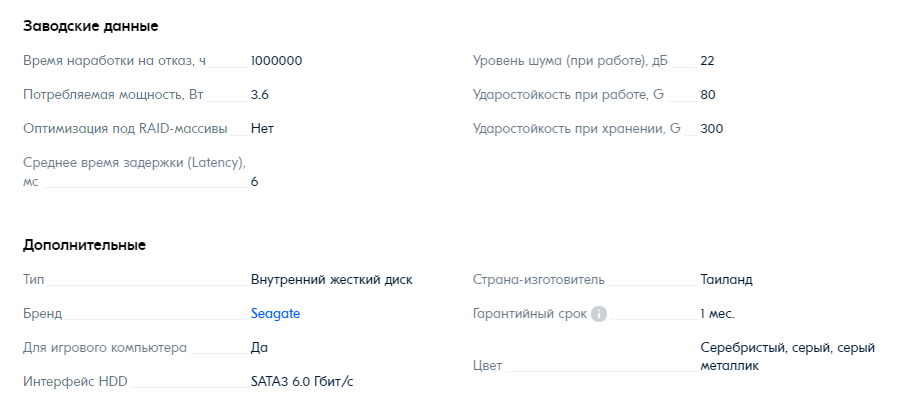Viewport: 918px width, 413px height.
Task: Select the Таиланд country value
Action: click(726, 280)
